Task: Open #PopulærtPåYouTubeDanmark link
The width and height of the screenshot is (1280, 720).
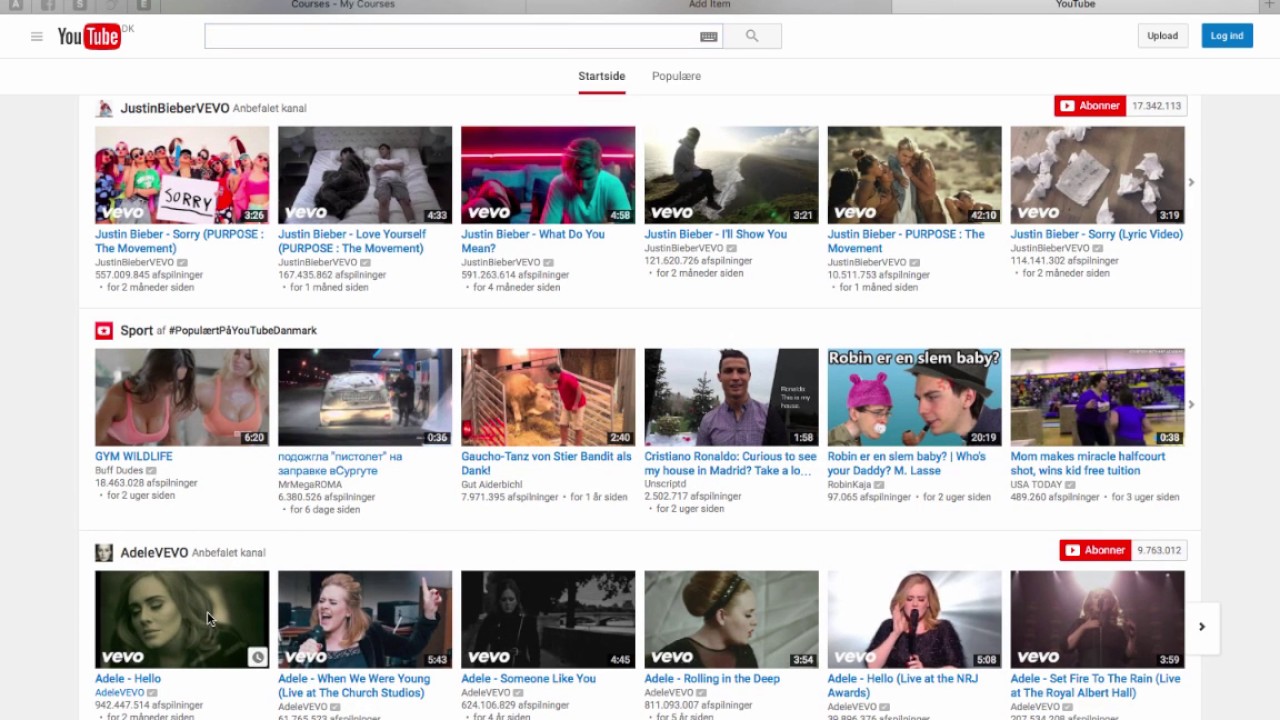Action: tap(243, 331)
